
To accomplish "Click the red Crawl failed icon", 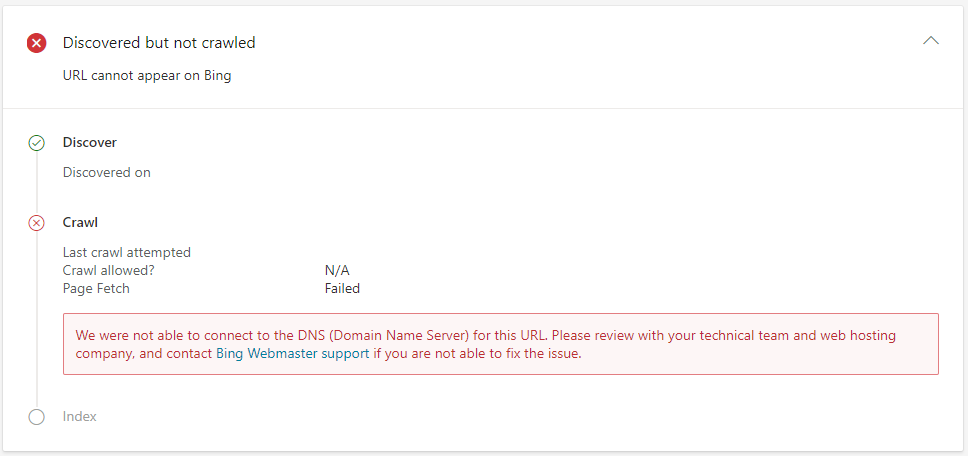I will point(36,223).
